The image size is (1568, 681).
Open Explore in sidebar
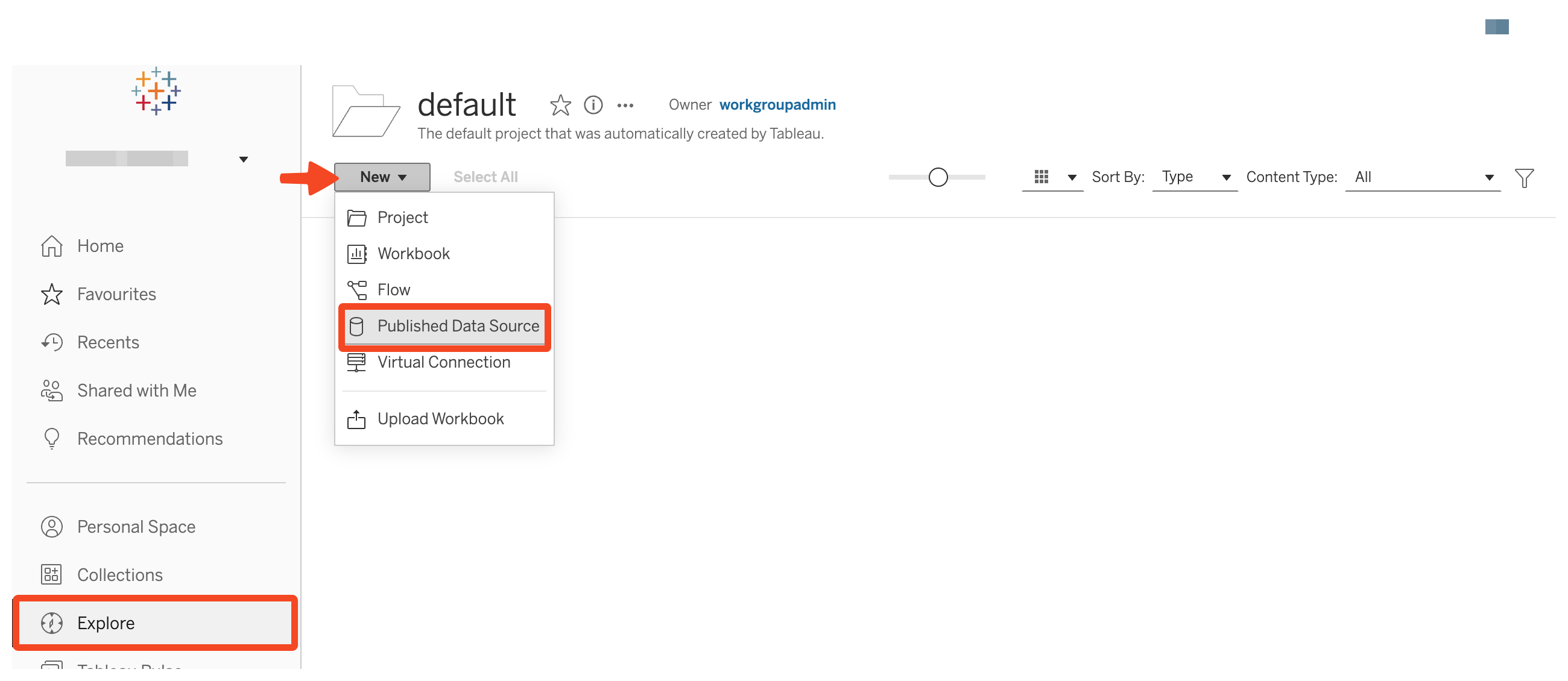pyautogui.click(x=155, y=623)
